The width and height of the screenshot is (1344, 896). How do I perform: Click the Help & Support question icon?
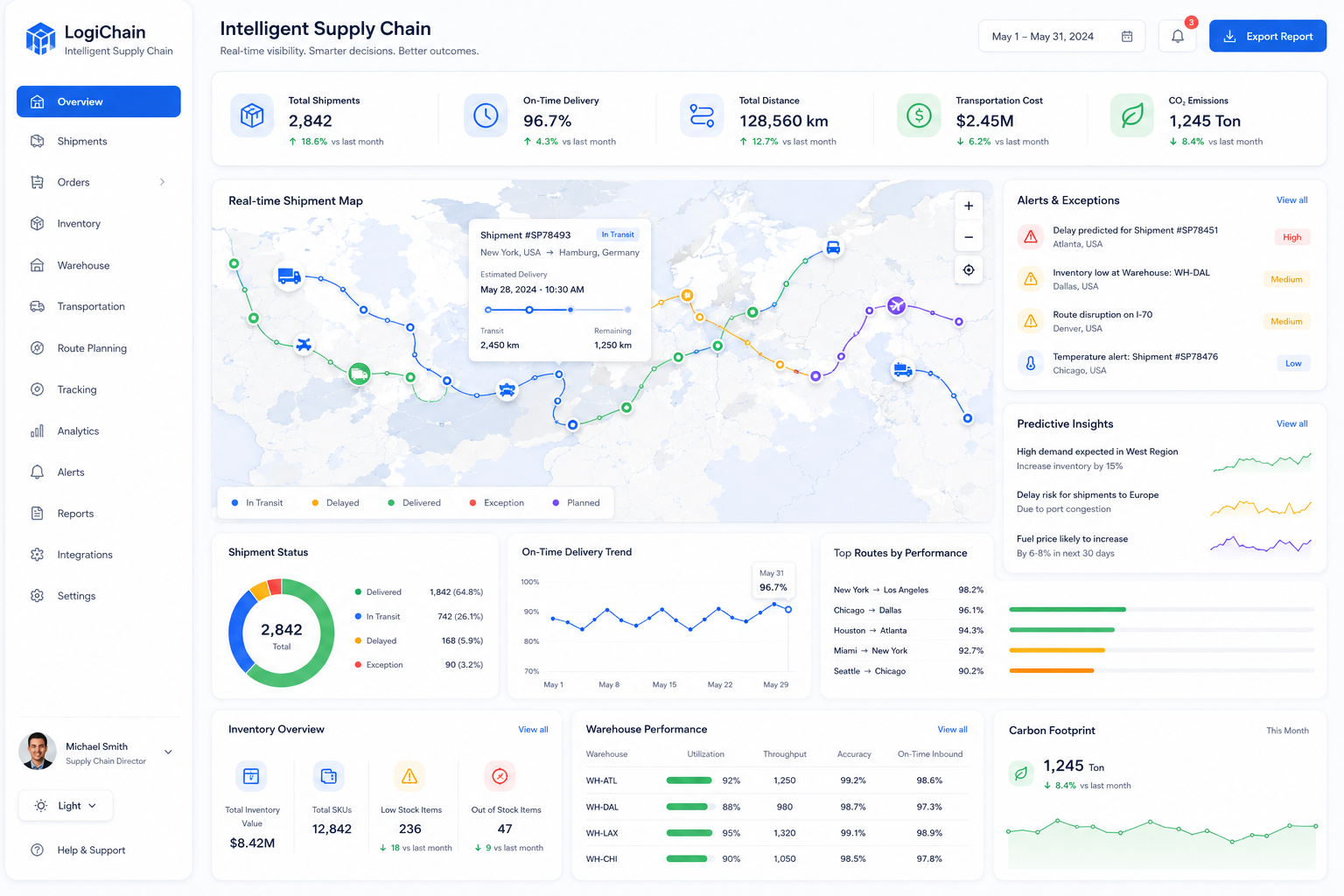tap(38, 850)
